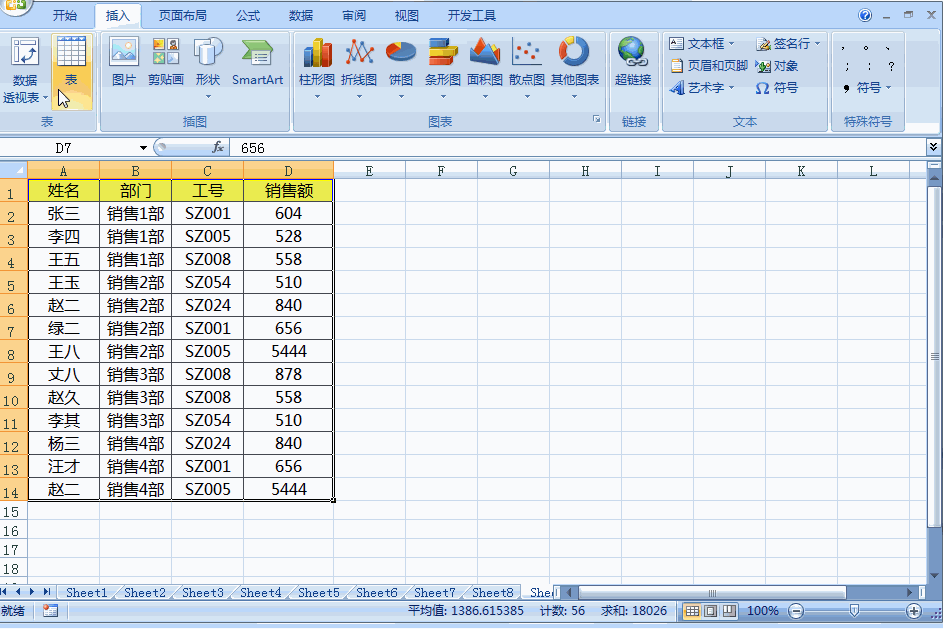Select row header 15
Viewport: 943px width, 629px height.
11,512
